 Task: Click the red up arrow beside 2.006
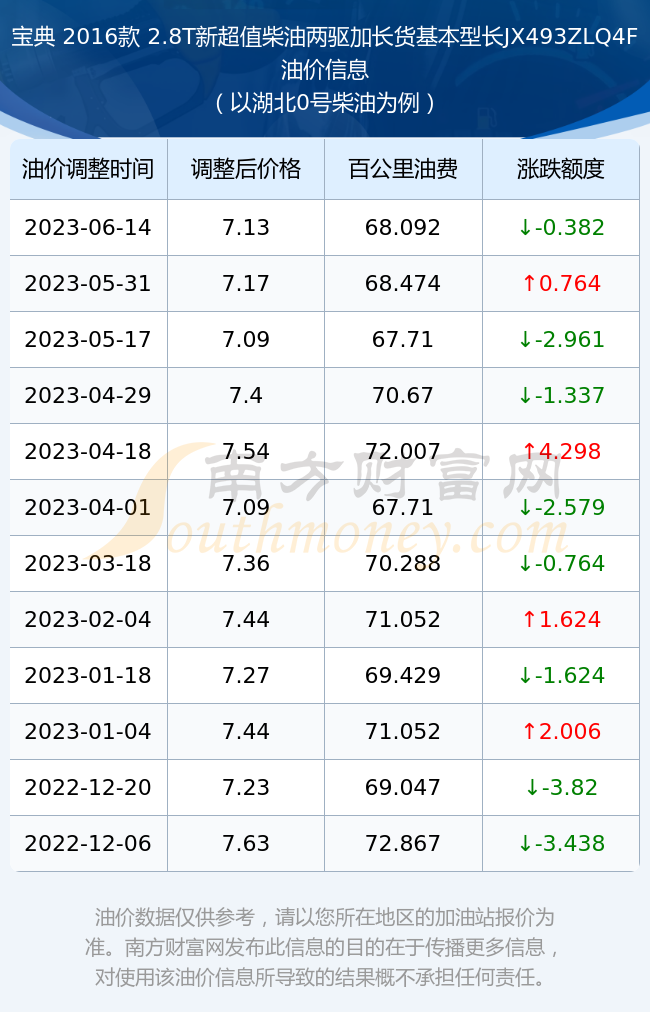(529, 731)
